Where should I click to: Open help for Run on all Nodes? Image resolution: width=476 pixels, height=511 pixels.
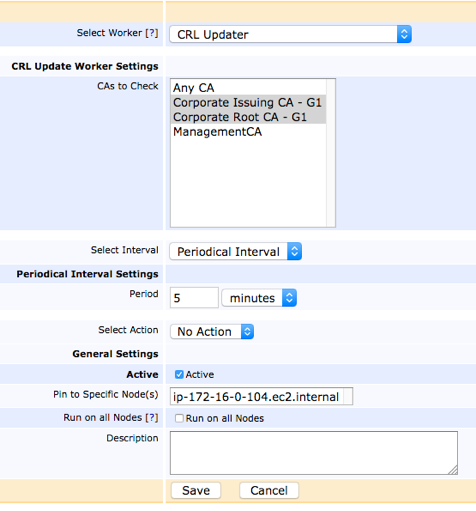(x=152, y=417)
